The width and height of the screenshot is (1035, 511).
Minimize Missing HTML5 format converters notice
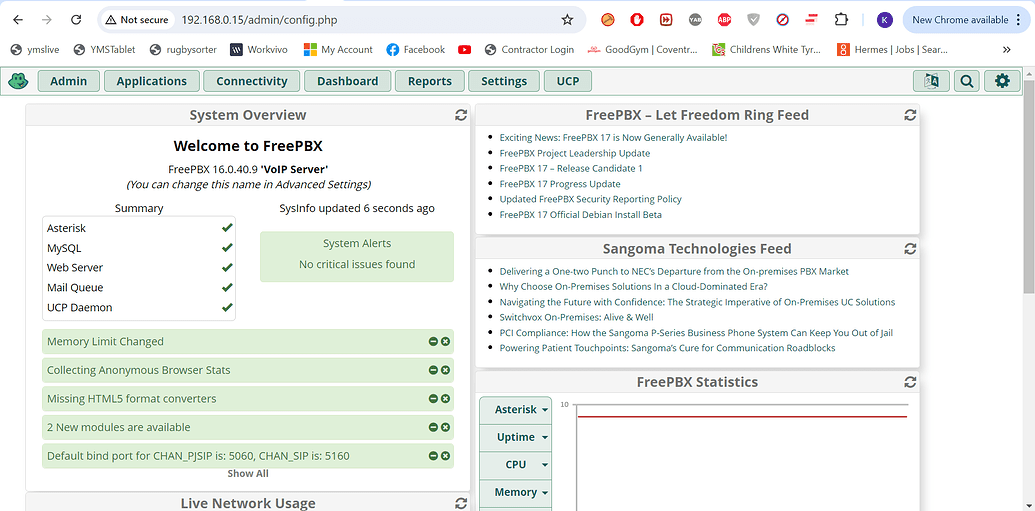coord(434,399)
